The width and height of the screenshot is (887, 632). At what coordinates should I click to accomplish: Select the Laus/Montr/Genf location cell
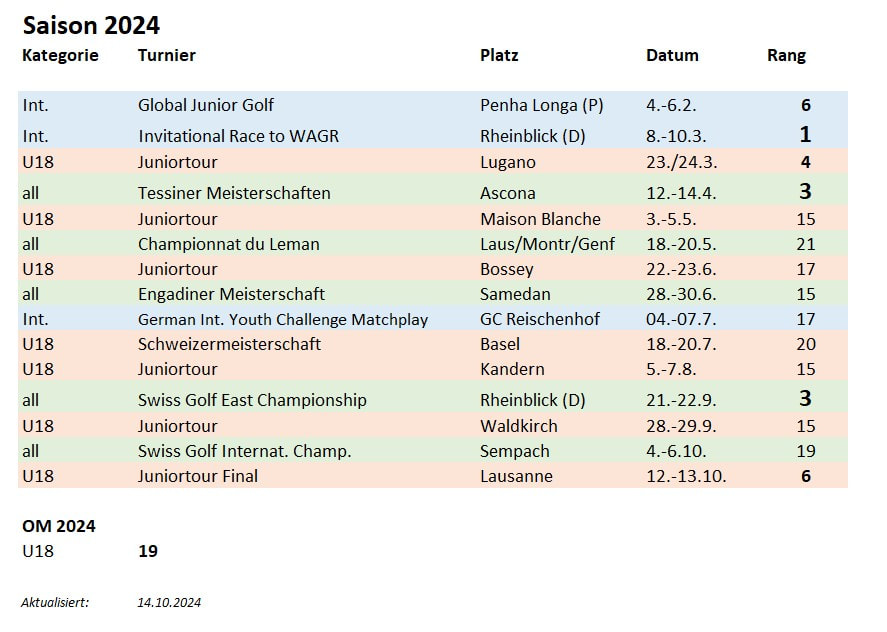547,244
